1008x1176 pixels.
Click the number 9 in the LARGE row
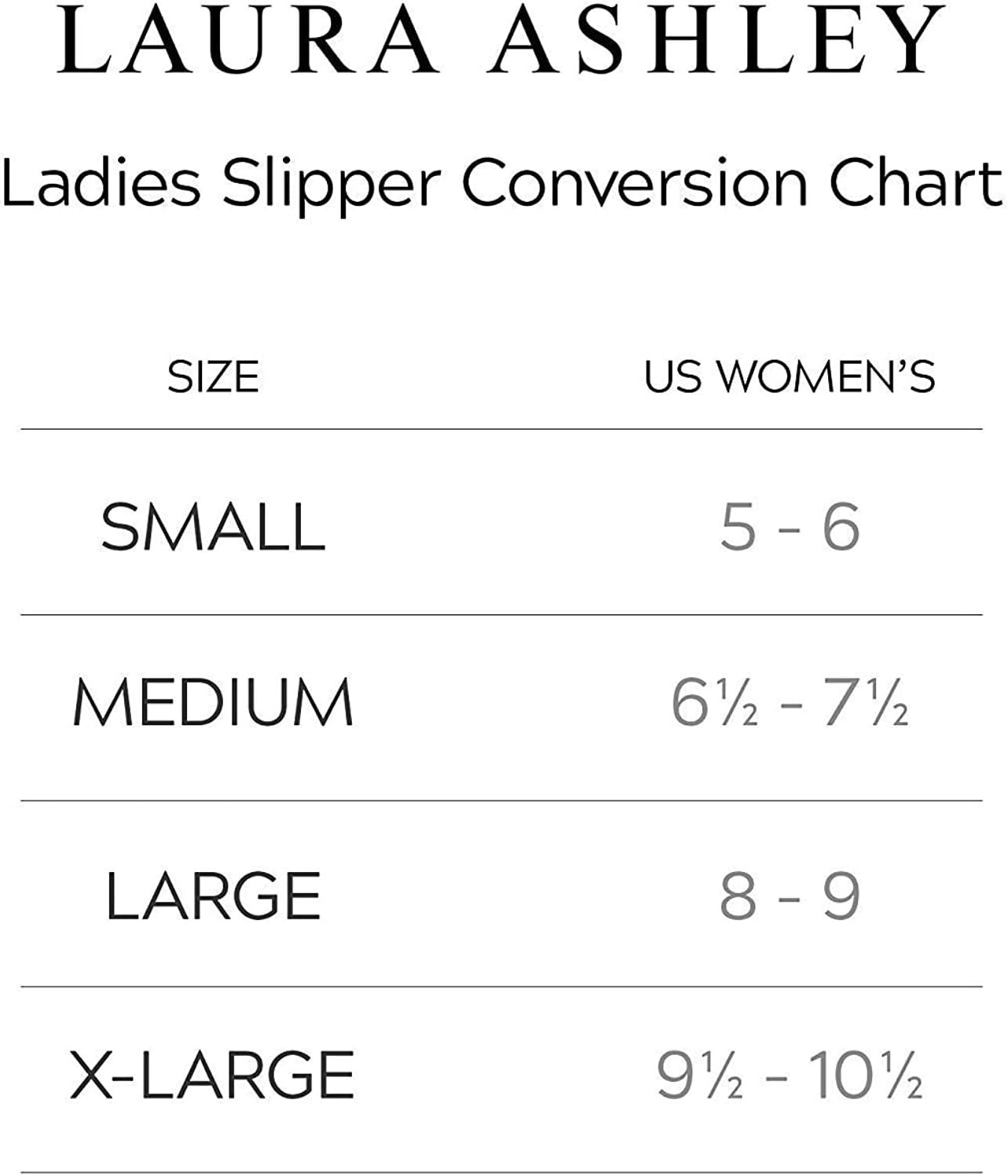tap(841, 896)
